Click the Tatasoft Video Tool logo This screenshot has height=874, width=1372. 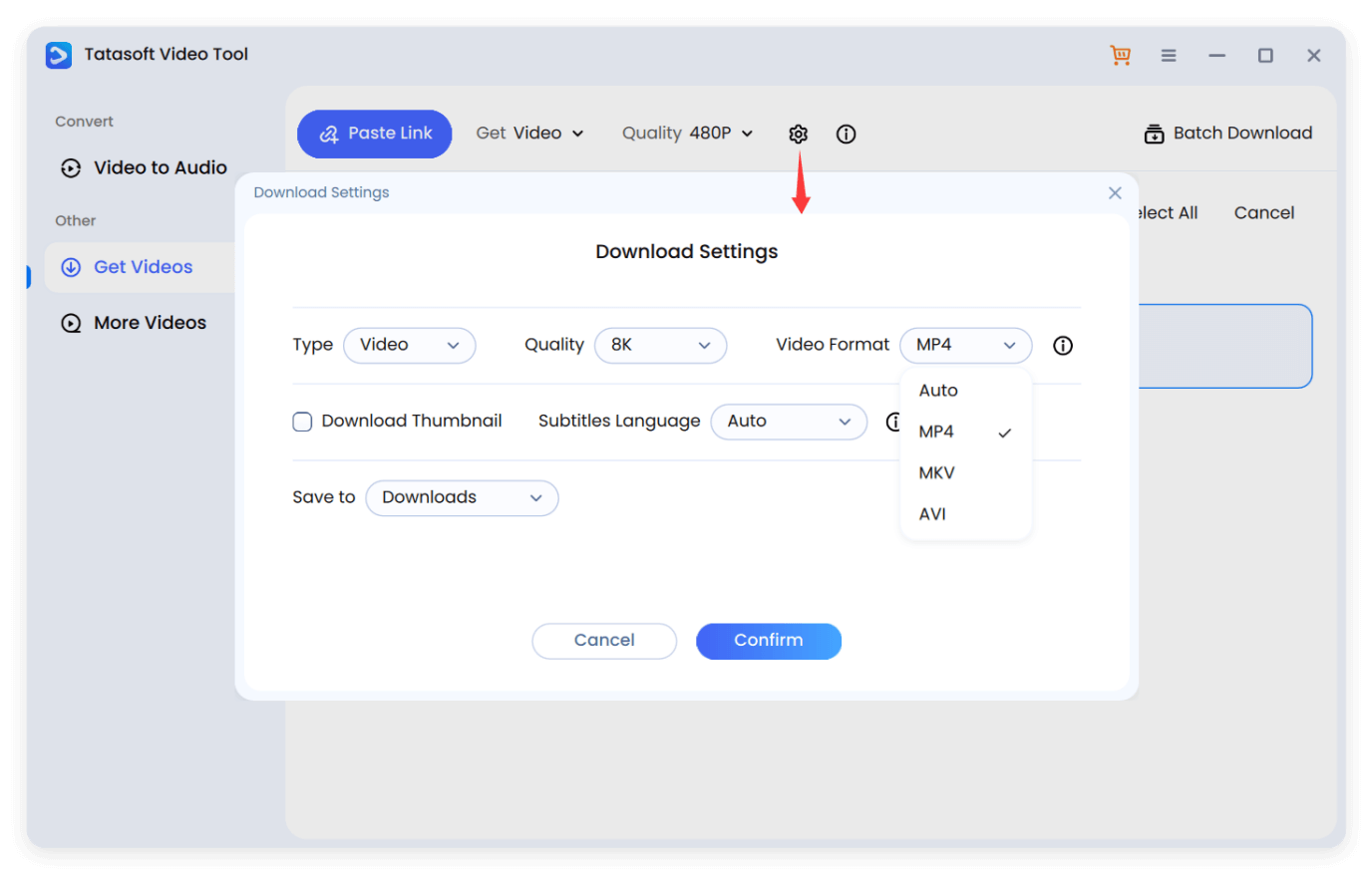coord(58,55)
